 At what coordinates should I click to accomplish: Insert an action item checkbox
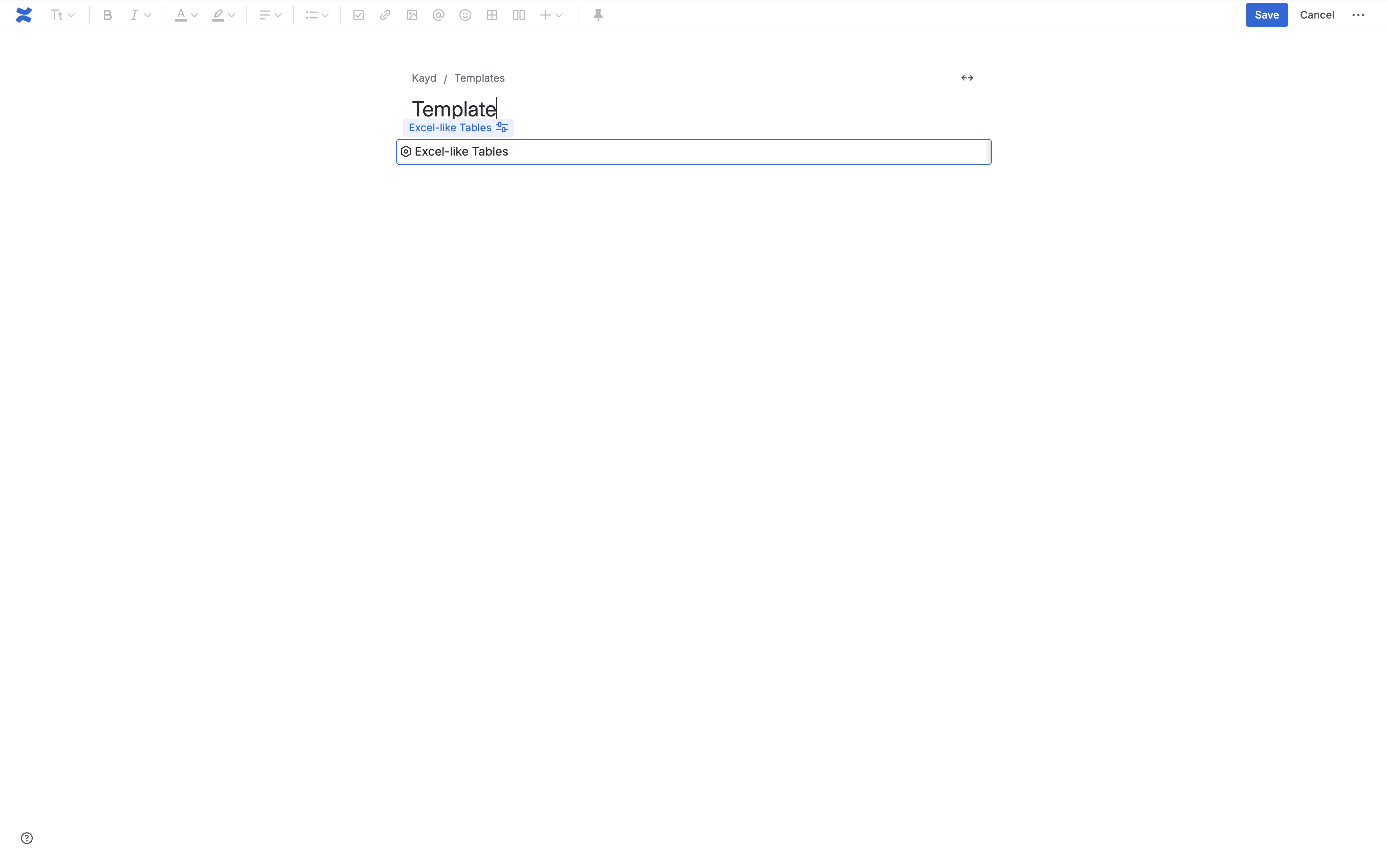pyautogui.click(x=358, y=15)
